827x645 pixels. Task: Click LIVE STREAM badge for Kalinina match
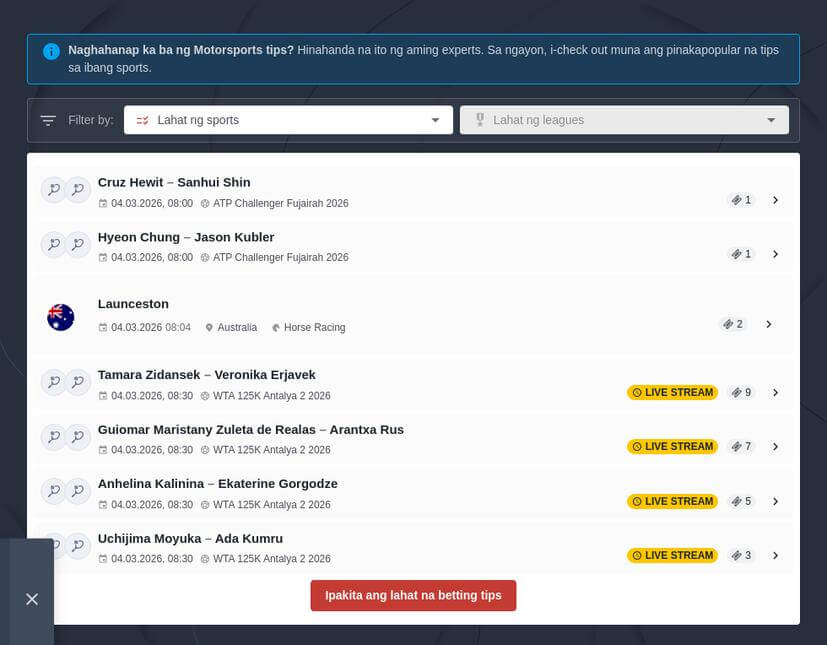pos(672,501)
